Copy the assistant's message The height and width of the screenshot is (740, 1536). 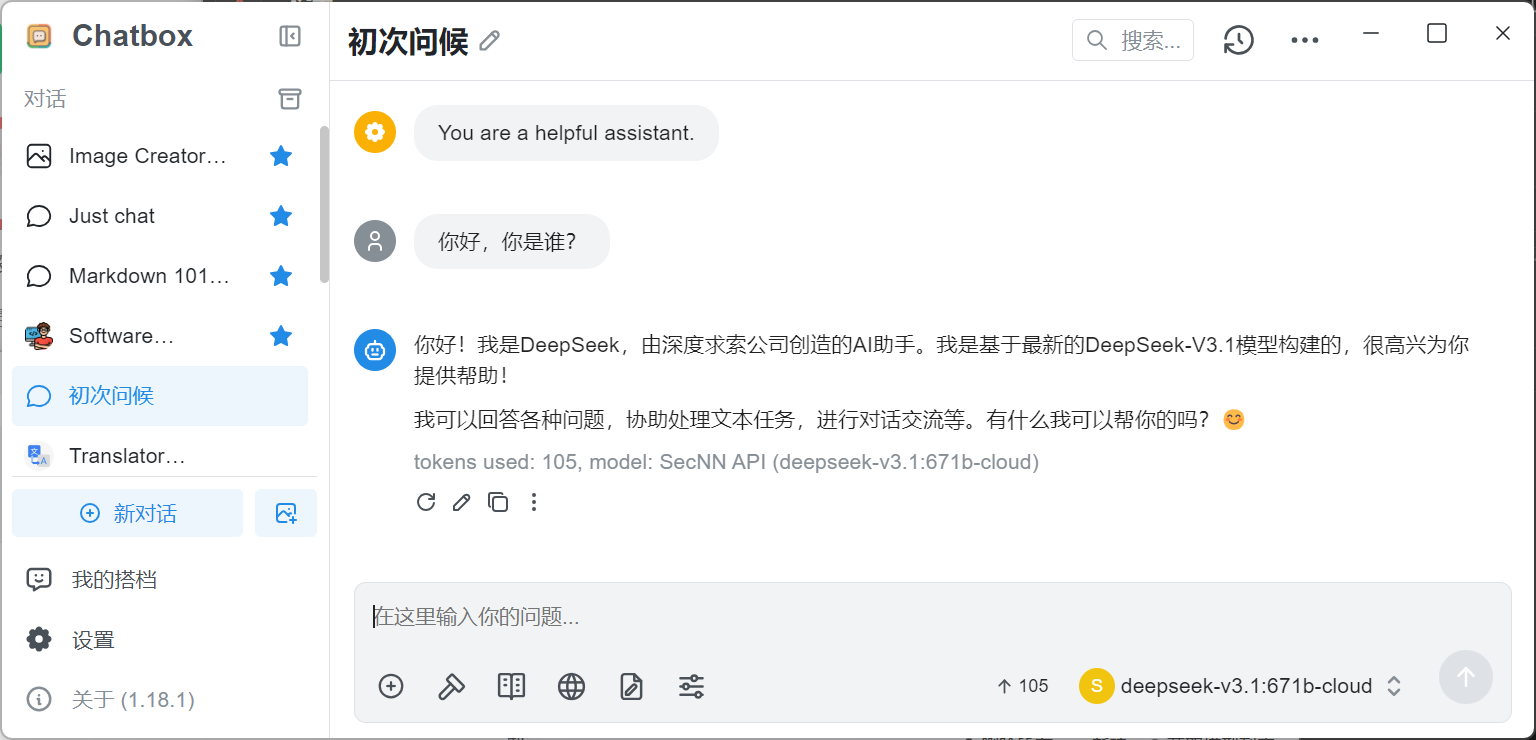(x=498, y=502)
